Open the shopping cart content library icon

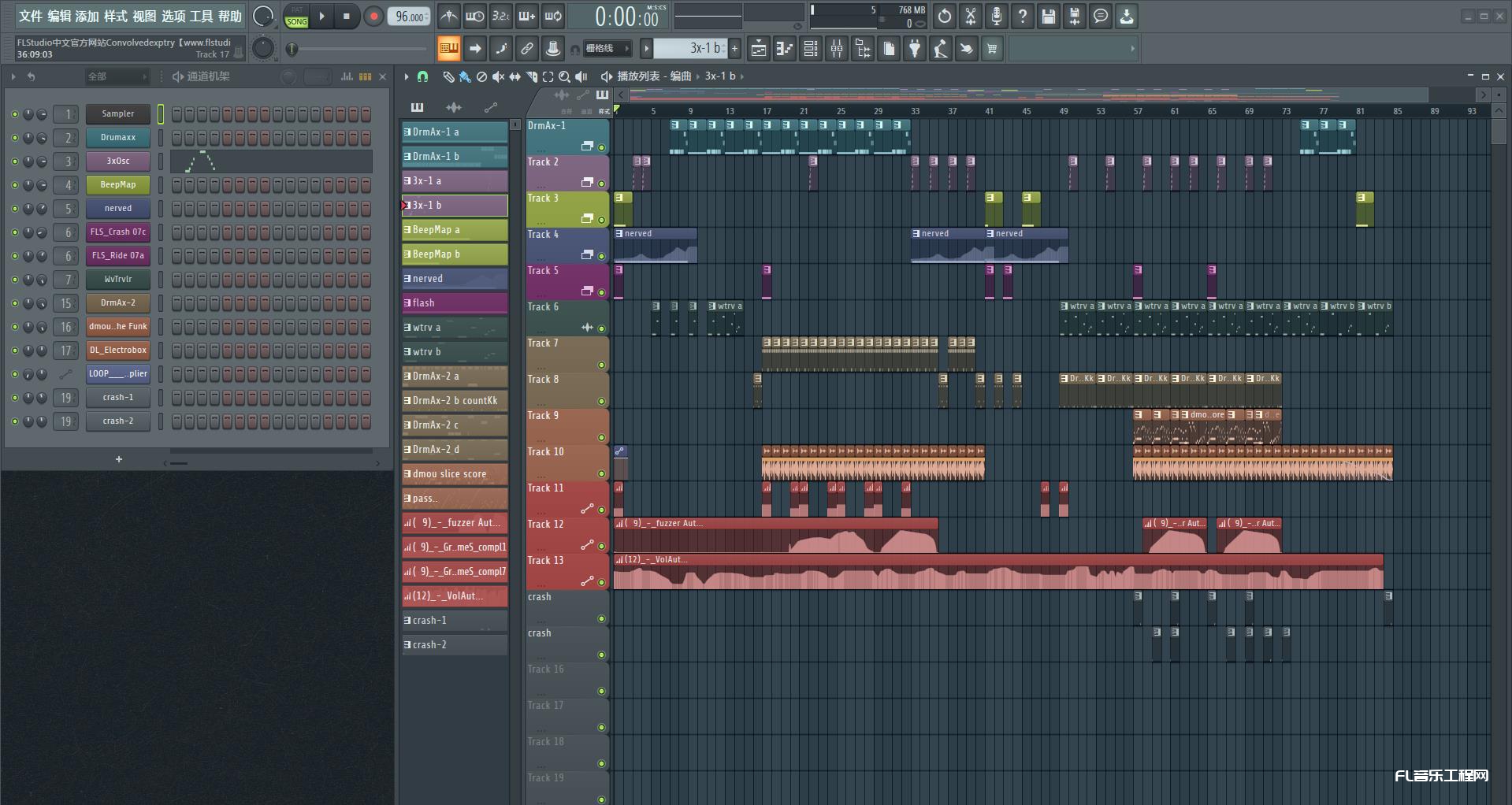click(x=992, y=49)
